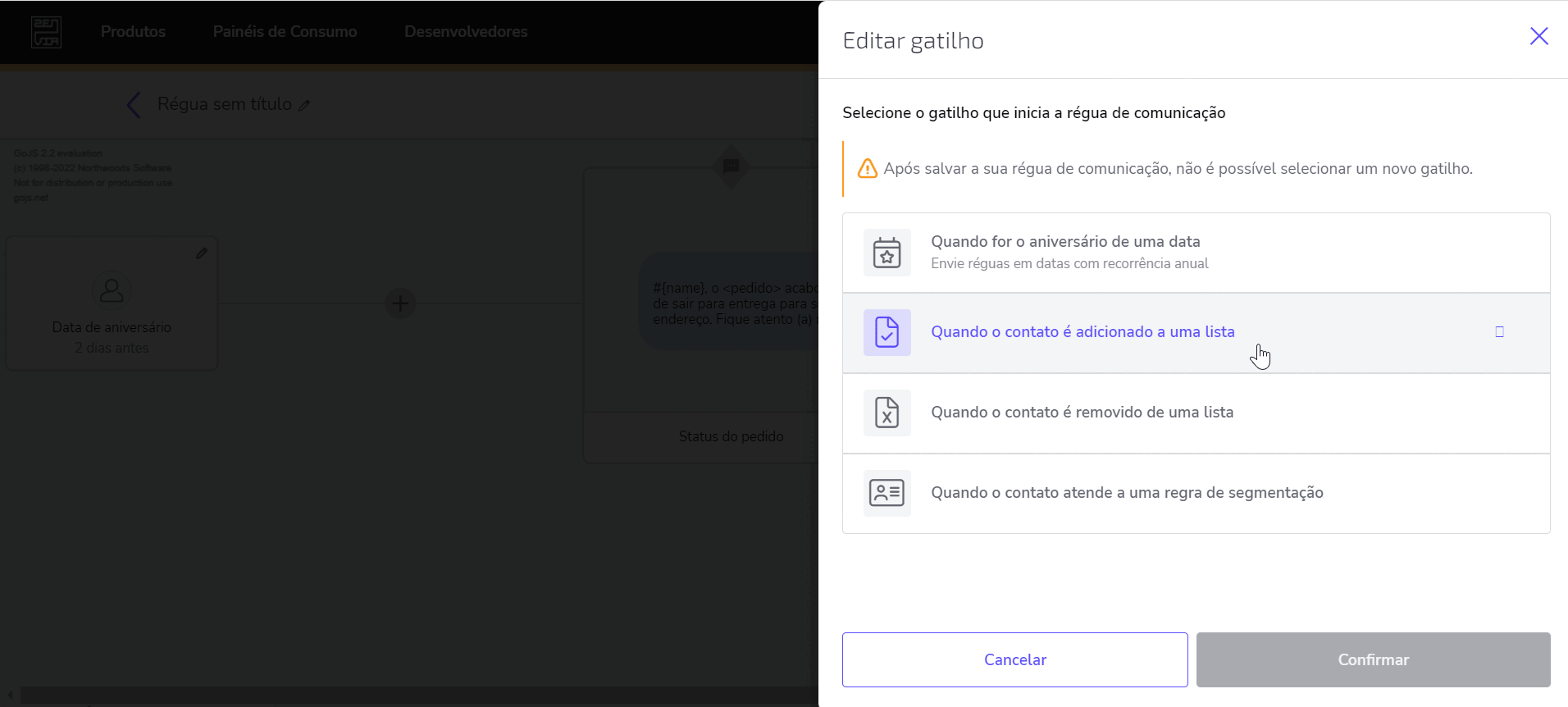Click the Zenvia logo in top bar
Screen dimensions: 1568x707
tap(46, 32)
